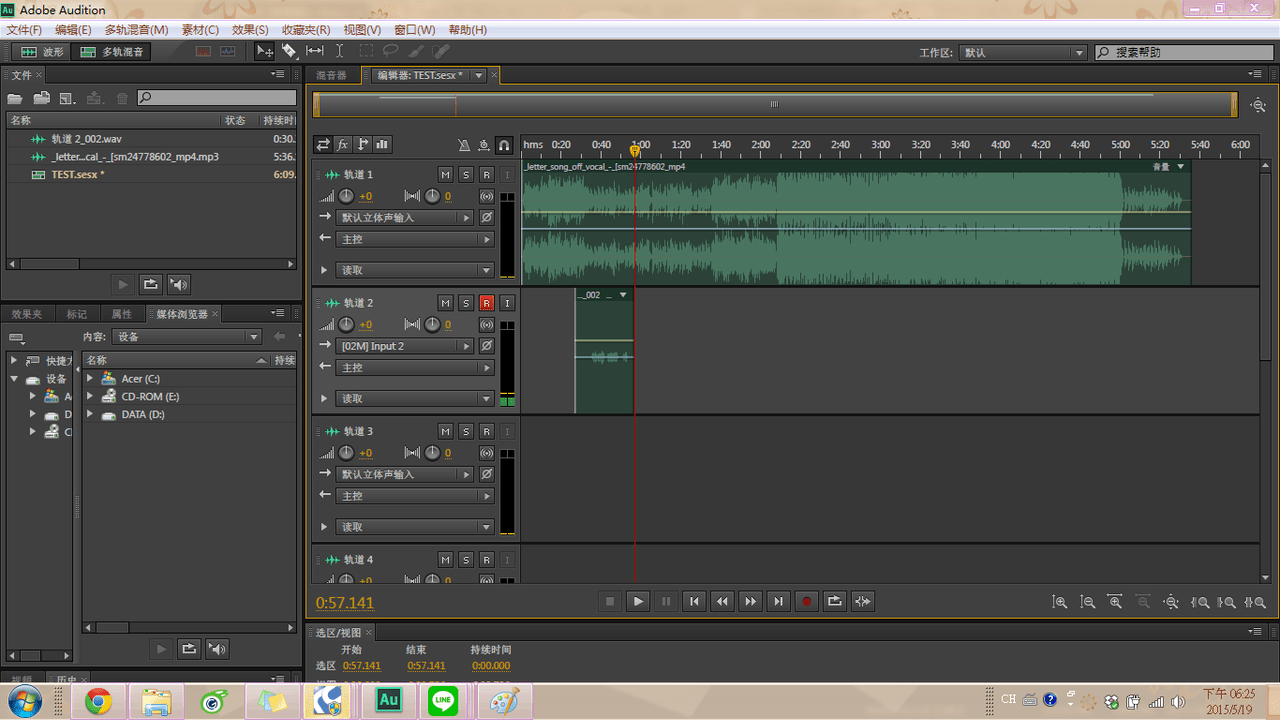Open the 多轨混音(M) menu
Screen dimensions: 1280x720
click(x=136, y=30)
